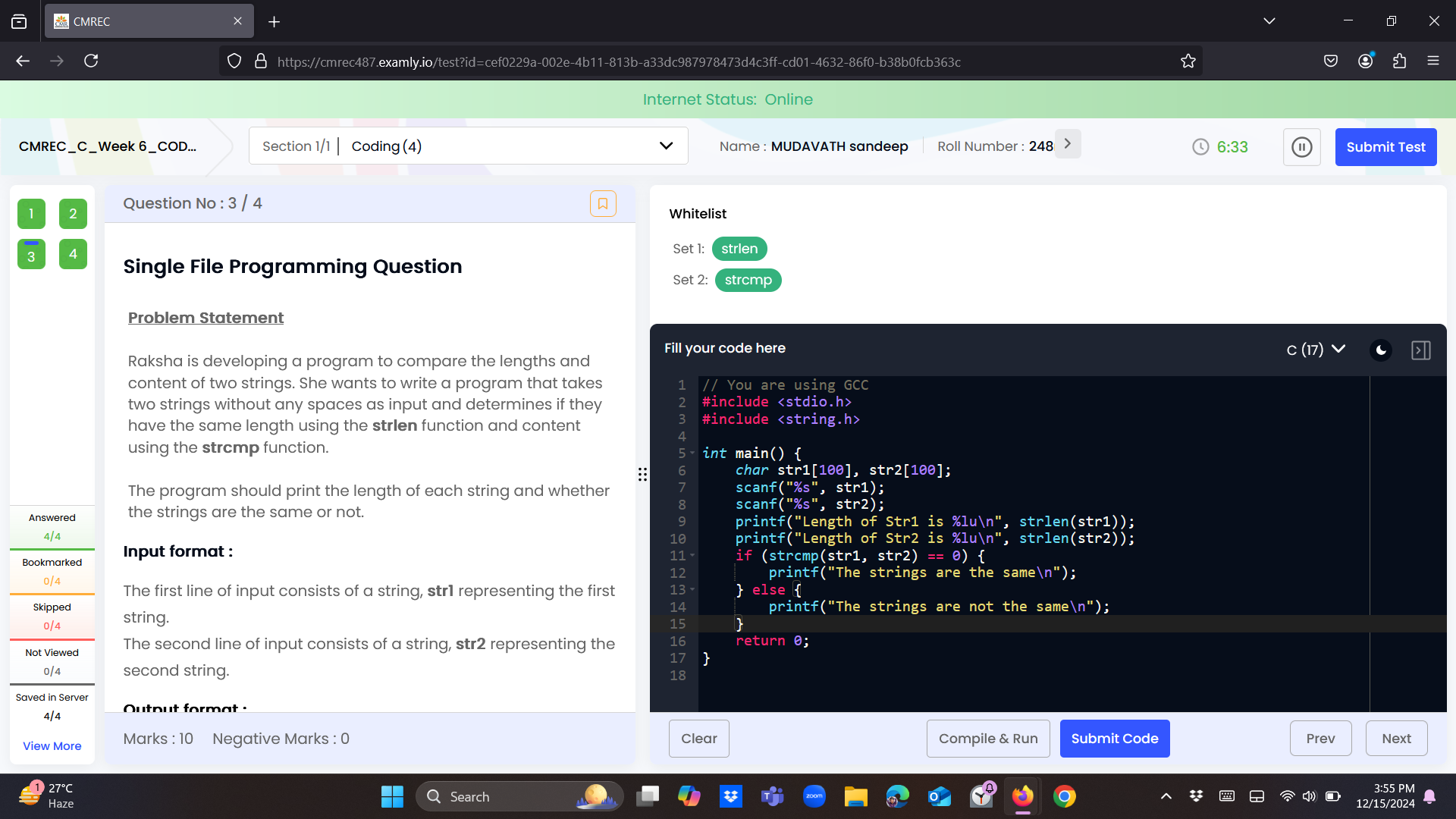Click the Problem Statement heading

tap(206, 318)
